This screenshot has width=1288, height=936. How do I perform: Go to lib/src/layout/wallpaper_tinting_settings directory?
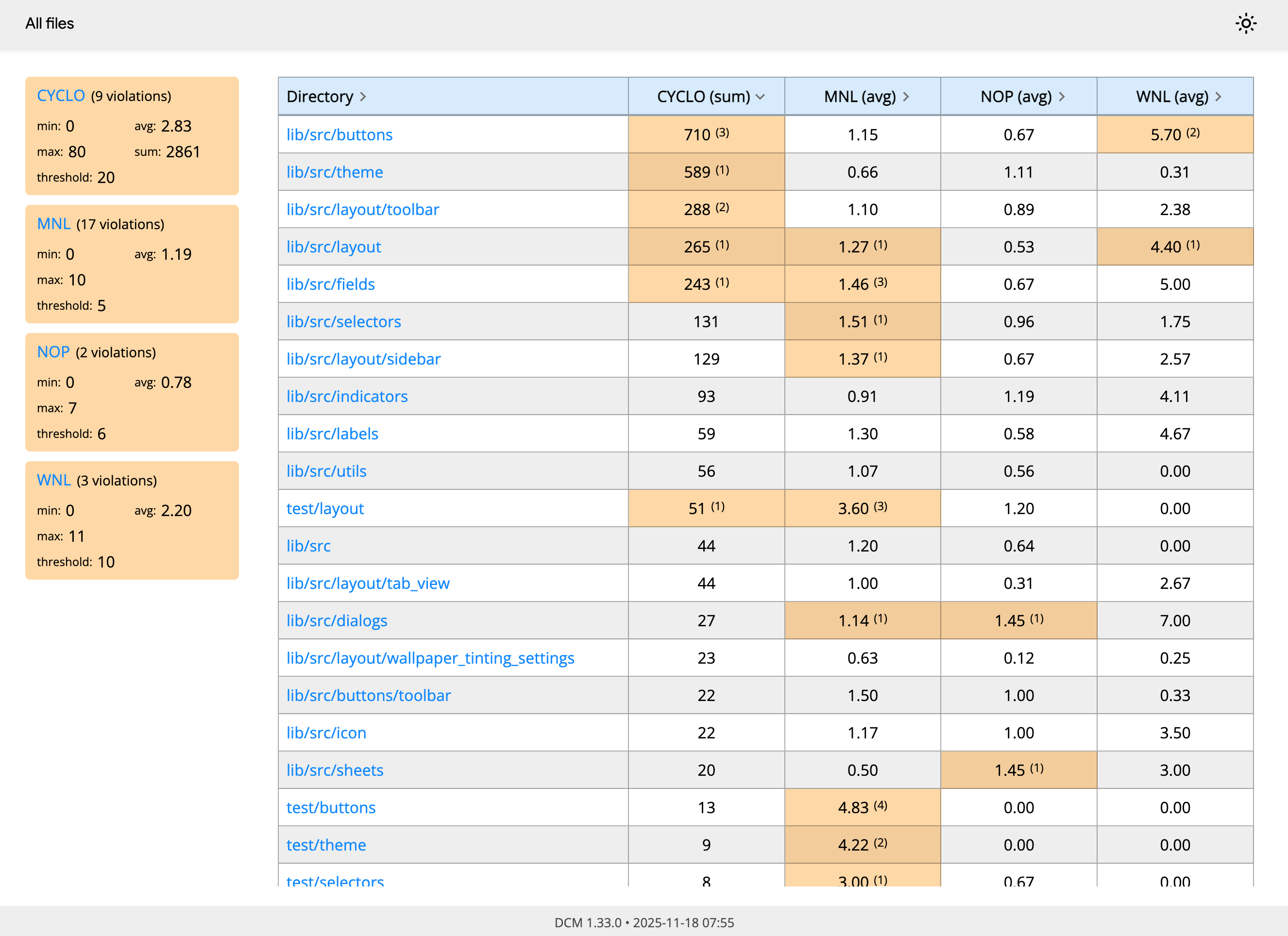(430, 658)
